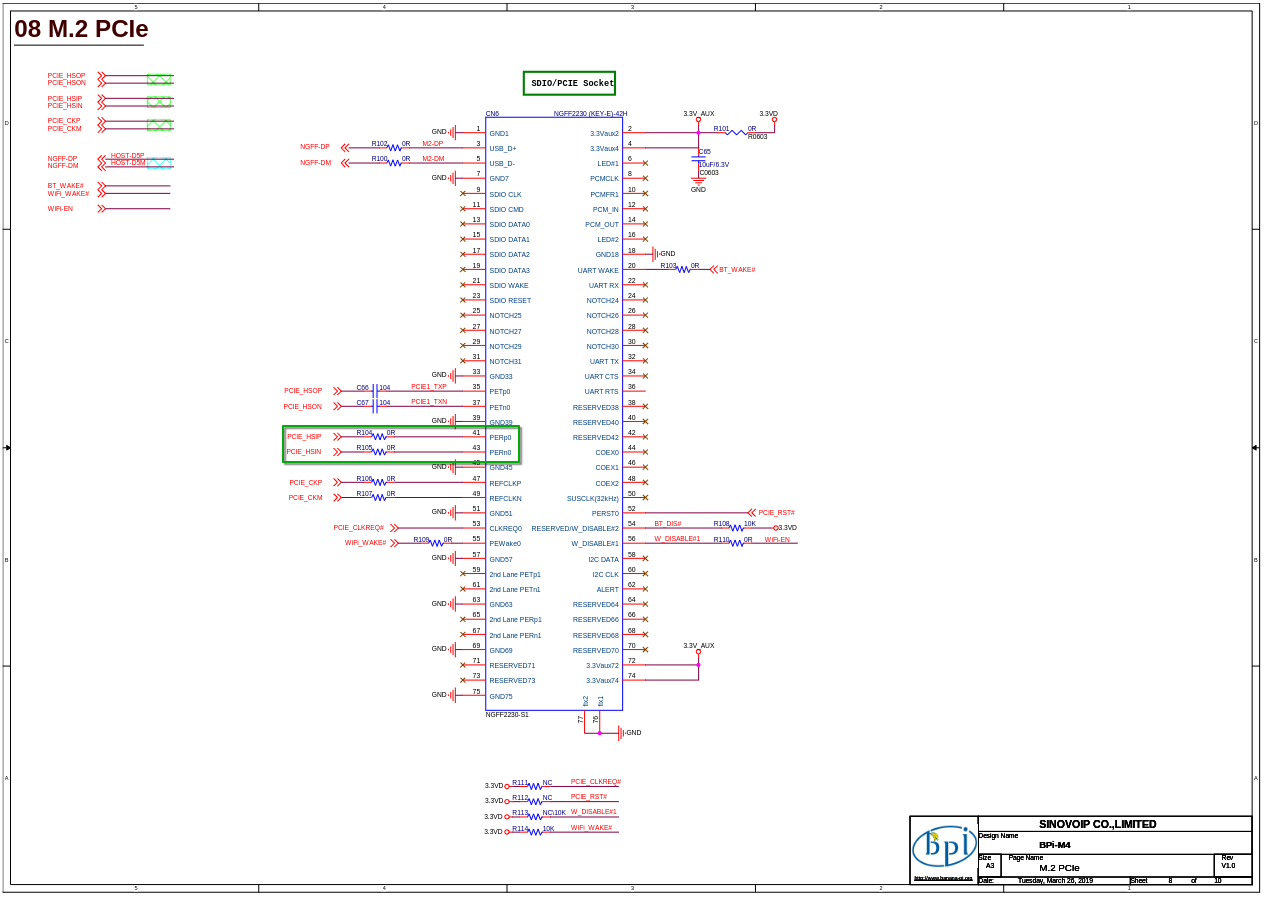Select the PCIE1_TXN net label

pos(429,401)
